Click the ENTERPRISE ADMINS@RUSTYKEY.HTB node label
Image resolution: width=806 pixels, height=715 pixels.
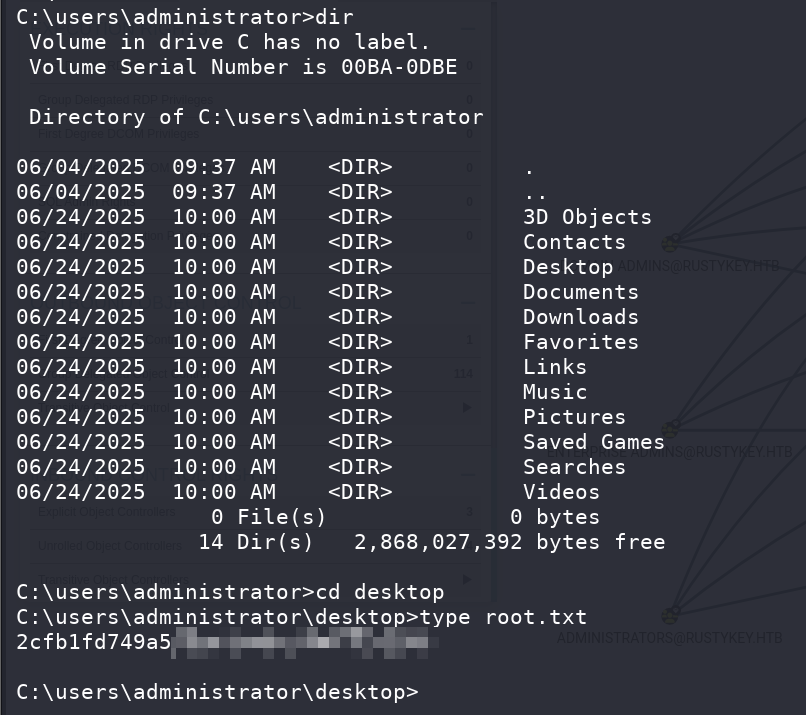(x=669, y=452)
